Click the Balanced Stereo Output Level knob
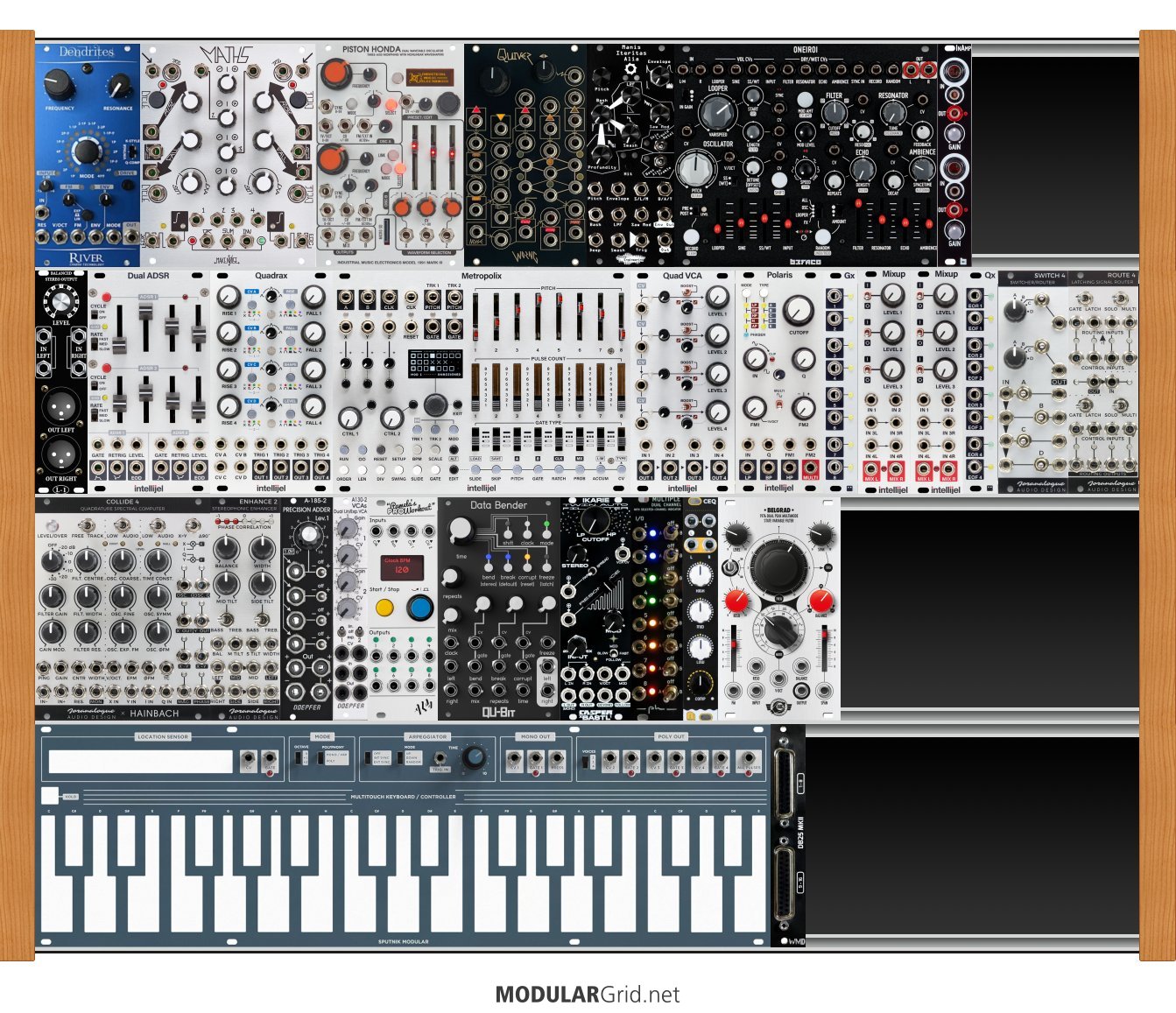Screen dimensions: 1176x1013 click(x=60, y=303)
